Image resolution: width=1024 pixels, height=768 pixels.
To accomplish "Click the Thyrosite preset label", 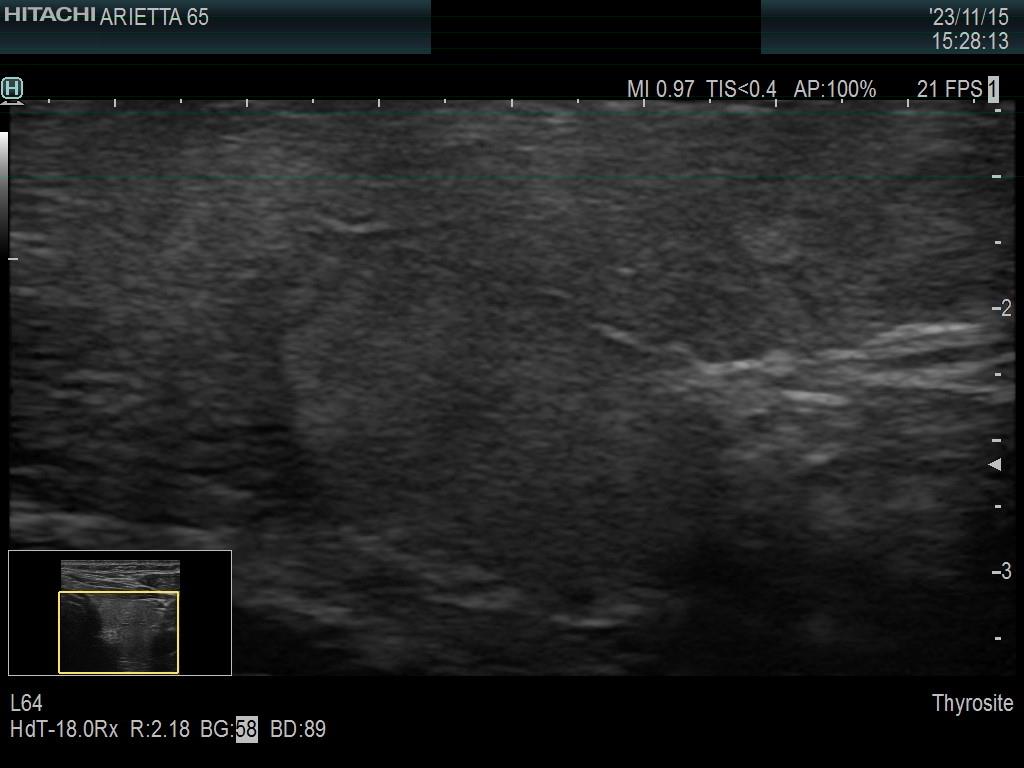I will (x=971, y=703).
